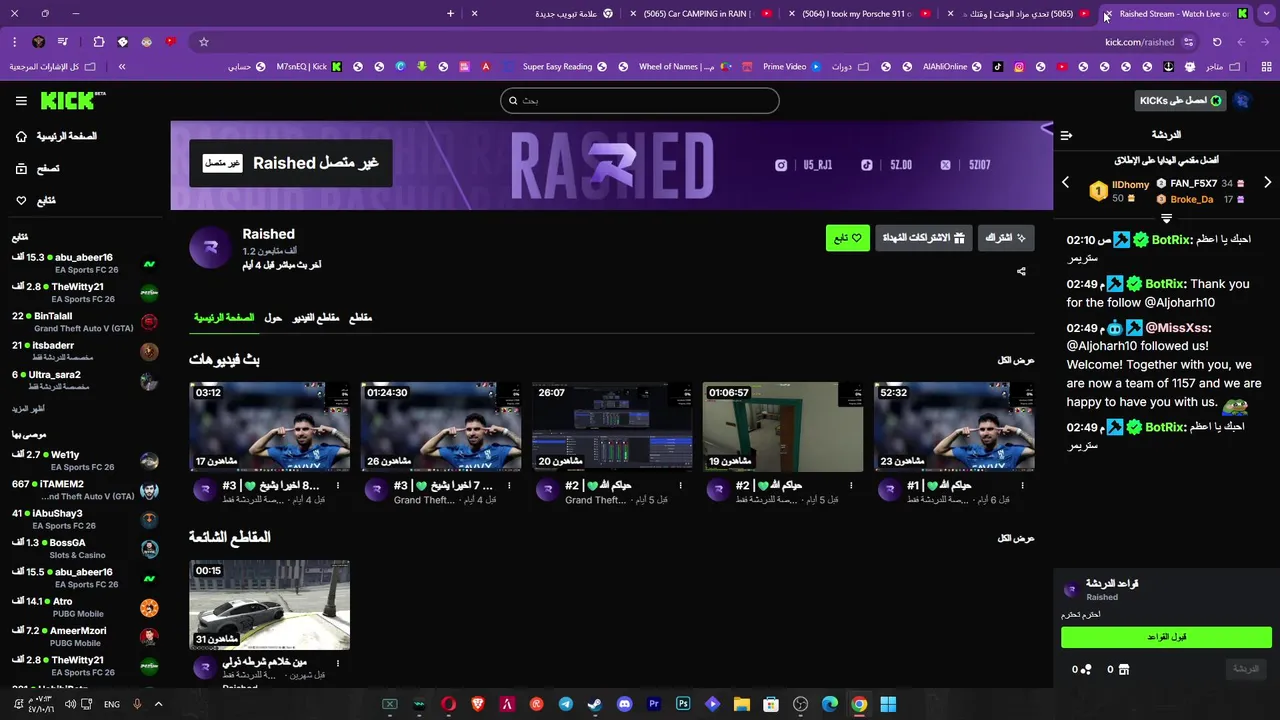Launch Photoshop from the taskbar
Screen dimensions: 1280x720
point(683,704)
